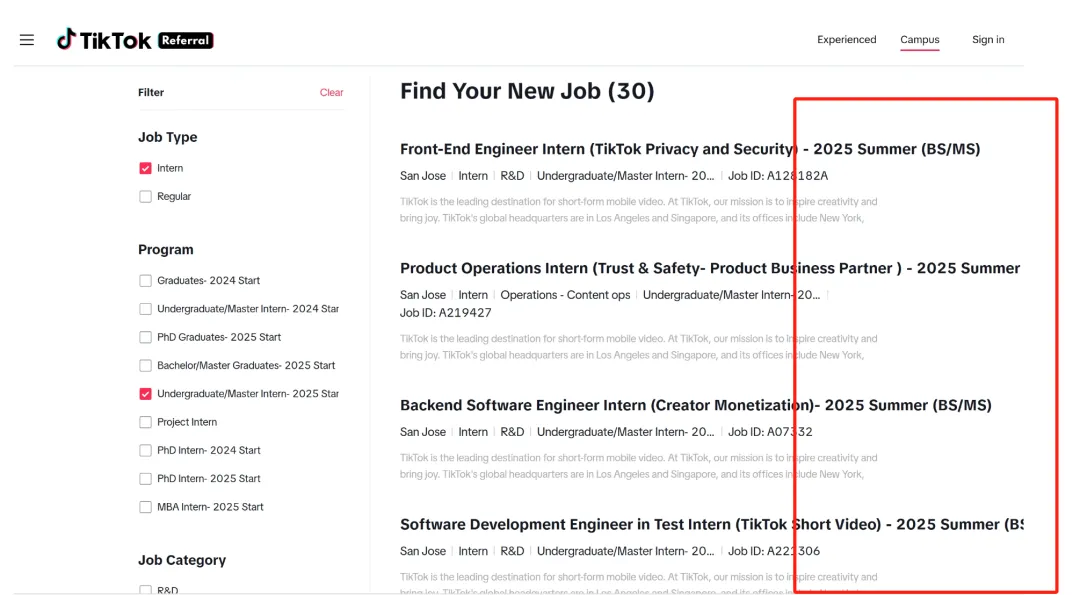Screen dimensions: 1080x595
Task: Click the Job Category filter heading
Action: pyautogui.click(x=182, y=560)
